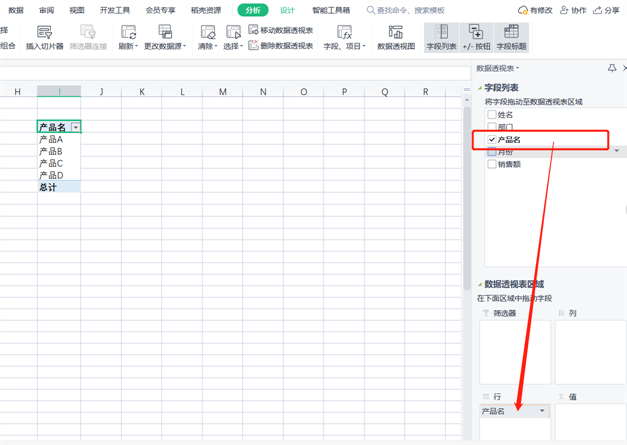Click 删除数据透视表 (Delete PivotTable)

pyautogui.click(x=280, y=46)
